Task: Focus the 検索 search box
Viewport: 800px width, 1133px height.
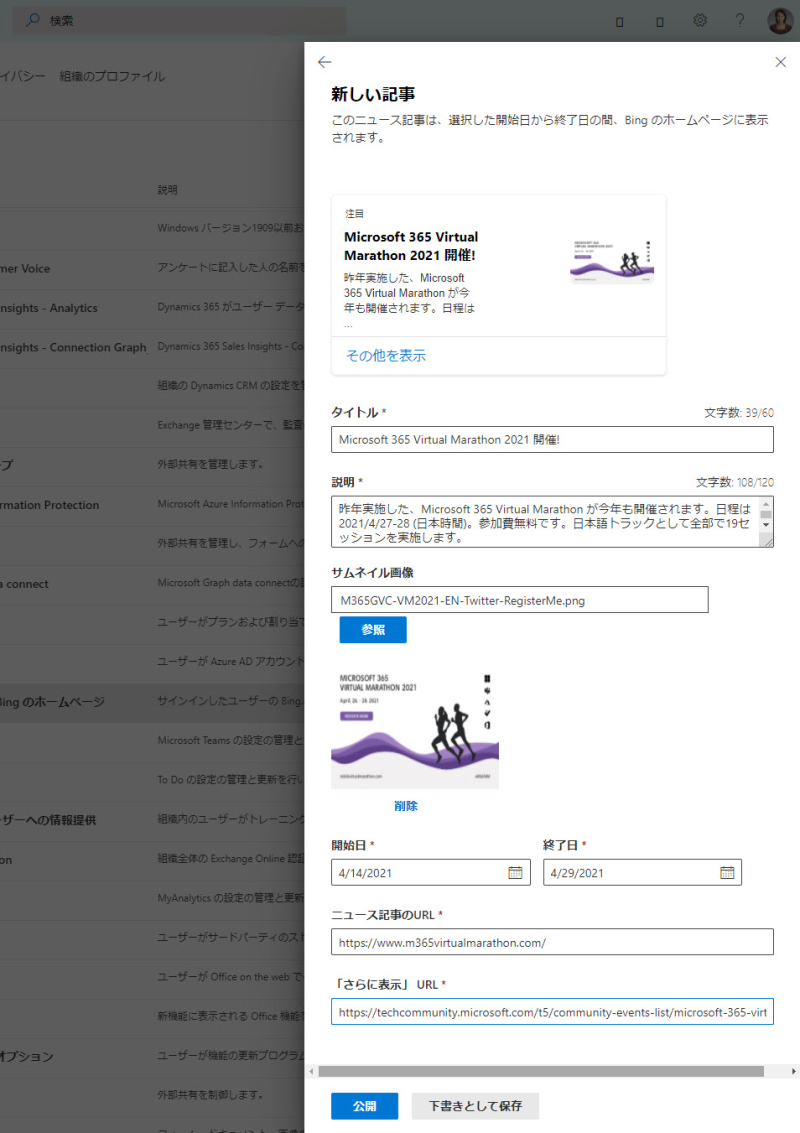Action: tap(179, 21)
